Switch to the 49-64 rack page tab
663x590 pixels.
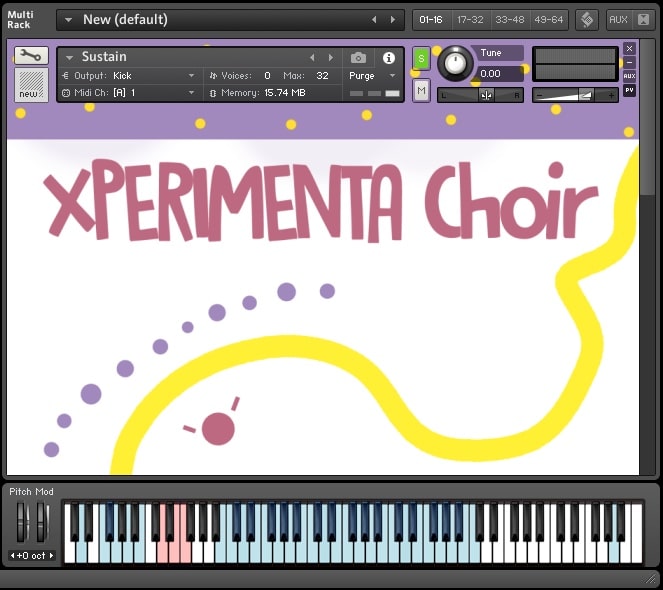[549, 19]
